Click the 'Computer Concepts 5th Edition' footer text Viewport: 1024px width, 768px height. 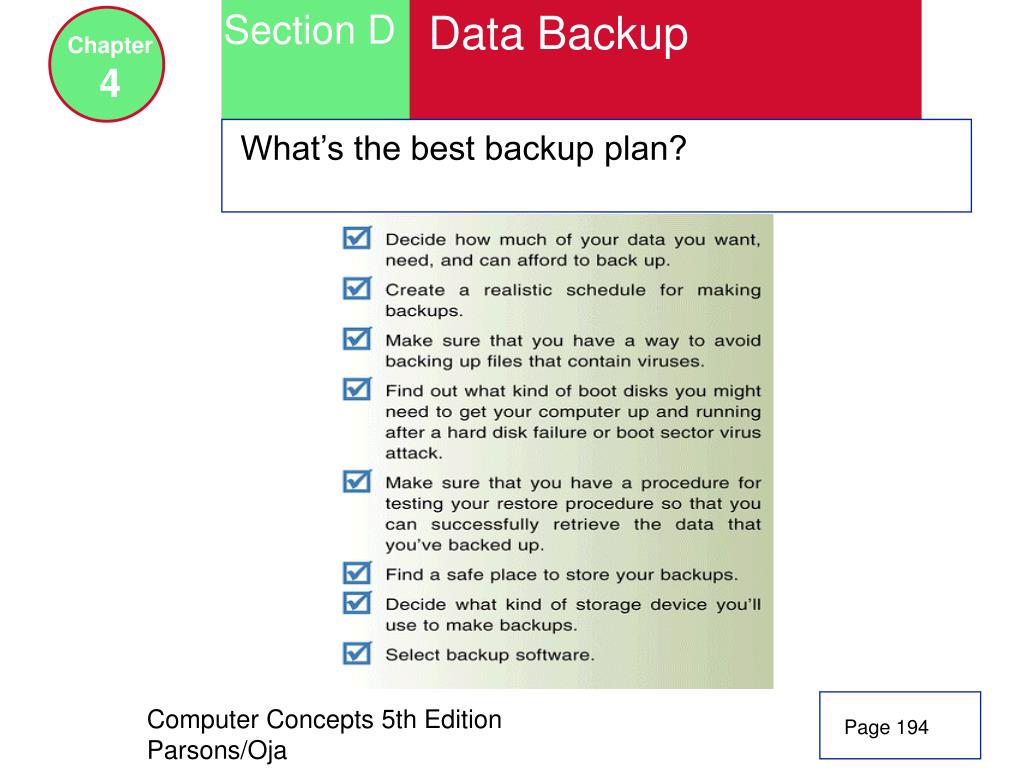(x=324, y=720)
